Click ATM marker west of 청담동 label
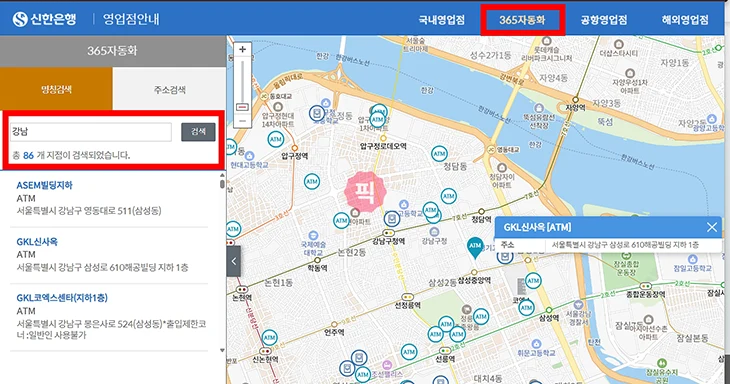Screen dimensions: 730x384 pyautogui.click(x=439, y=153)
